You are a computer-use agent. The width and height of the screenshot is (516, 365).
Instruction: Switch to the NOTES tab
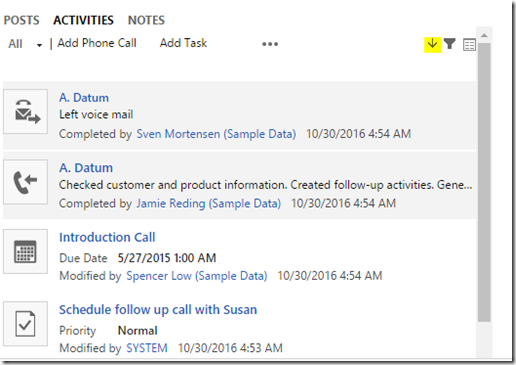point(146,20)
